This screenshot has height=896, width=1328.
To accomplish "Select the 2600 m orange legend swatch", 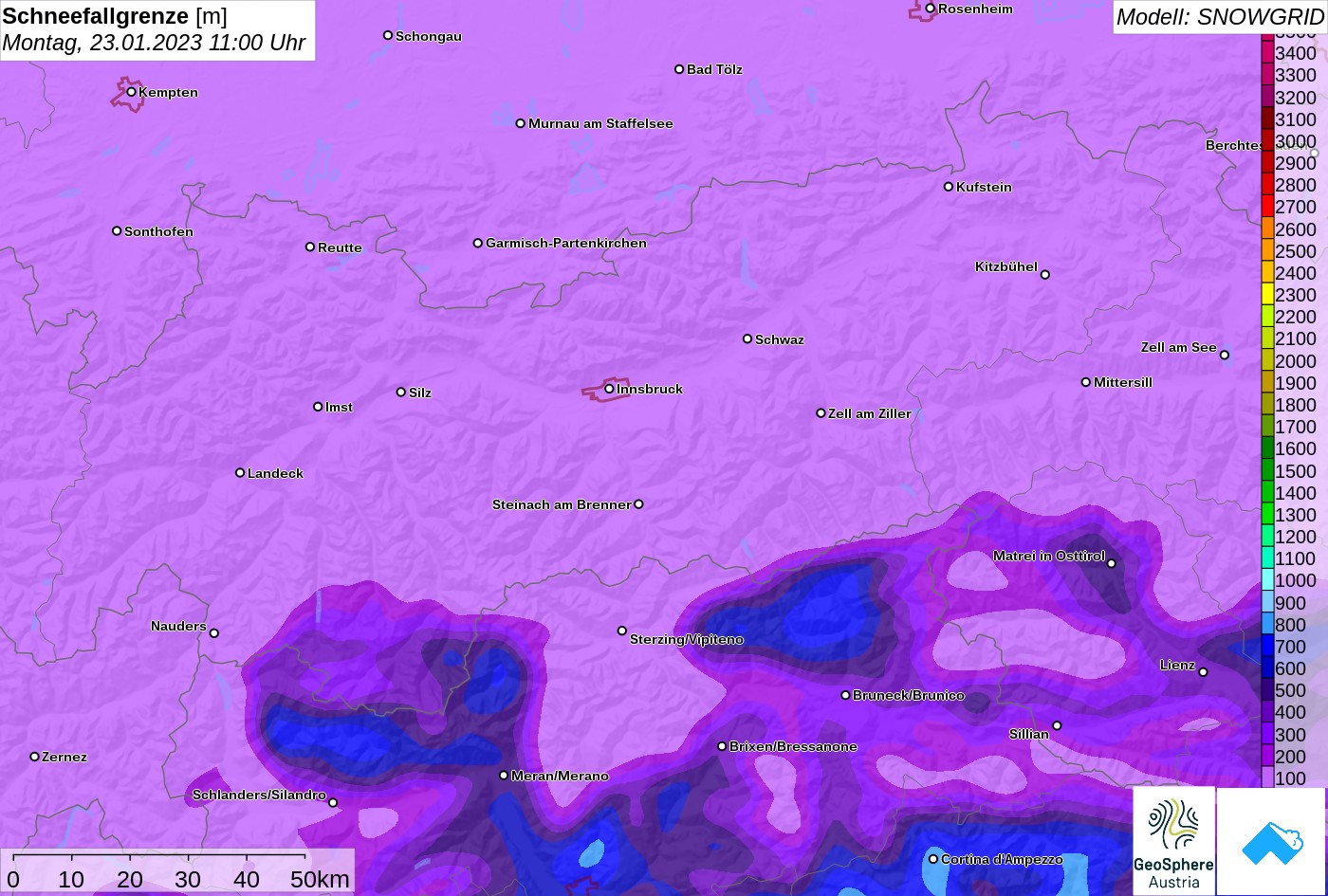I will 1266,229.
